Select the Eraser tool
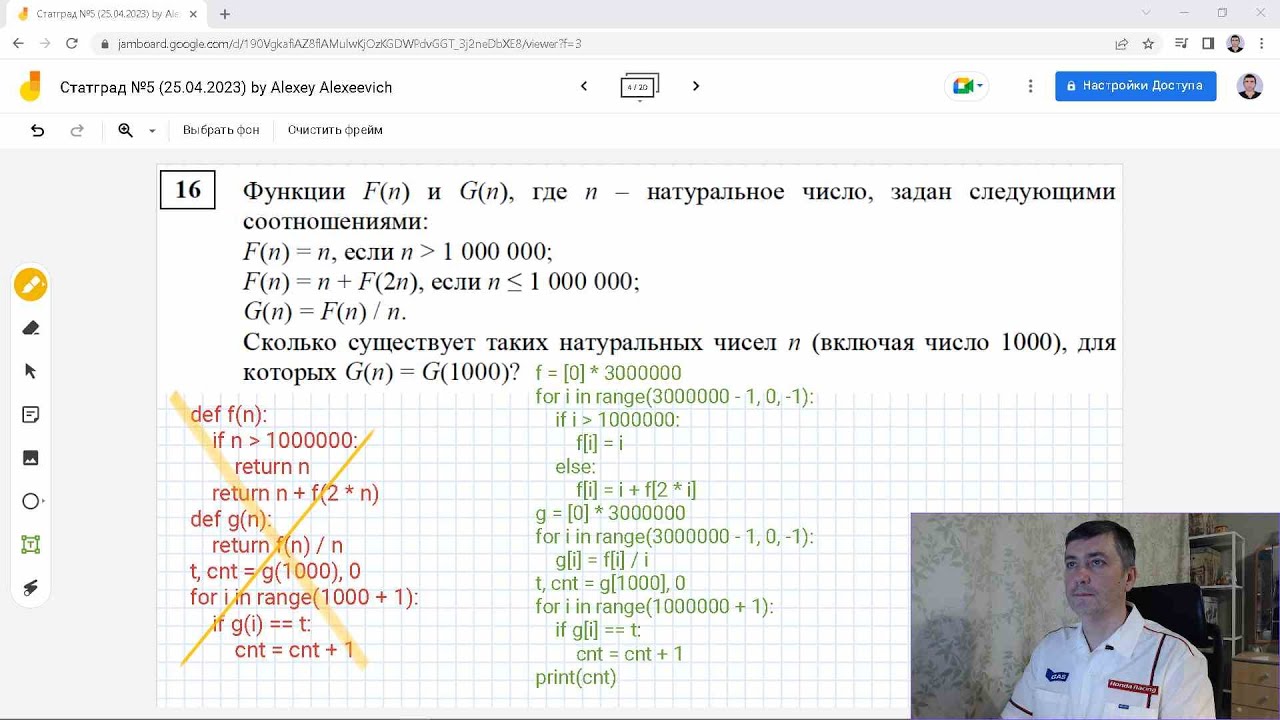The image size is (1280, 720). [x=31, y=328]
